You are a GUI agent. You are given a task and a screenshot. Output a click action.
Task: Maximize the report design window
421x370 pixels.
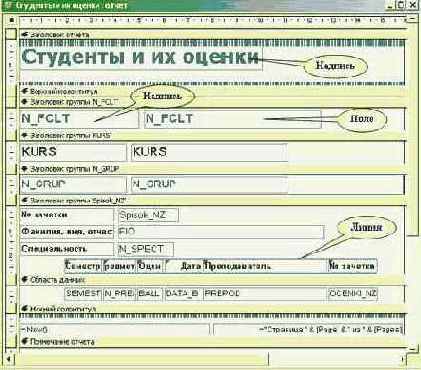pos(401,5)
